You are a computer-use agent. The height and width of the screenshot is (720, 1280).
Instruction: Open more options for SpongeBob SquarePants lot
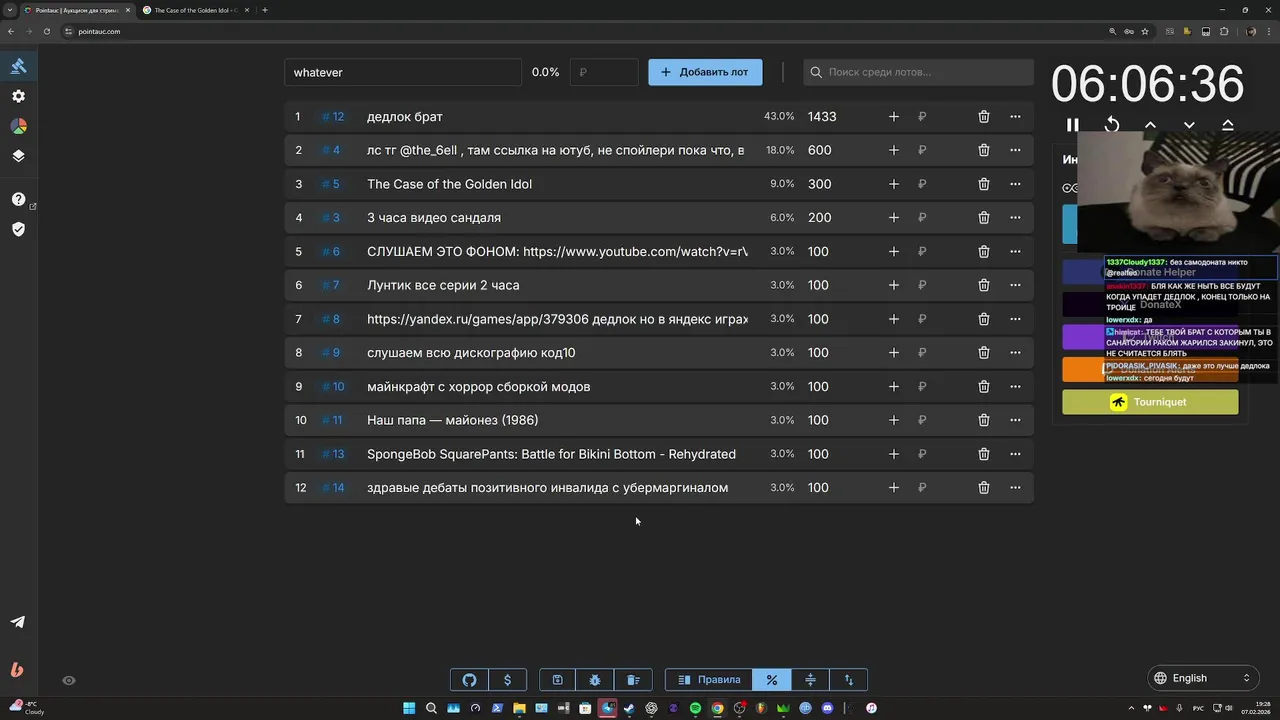[x=1015, y=454]
